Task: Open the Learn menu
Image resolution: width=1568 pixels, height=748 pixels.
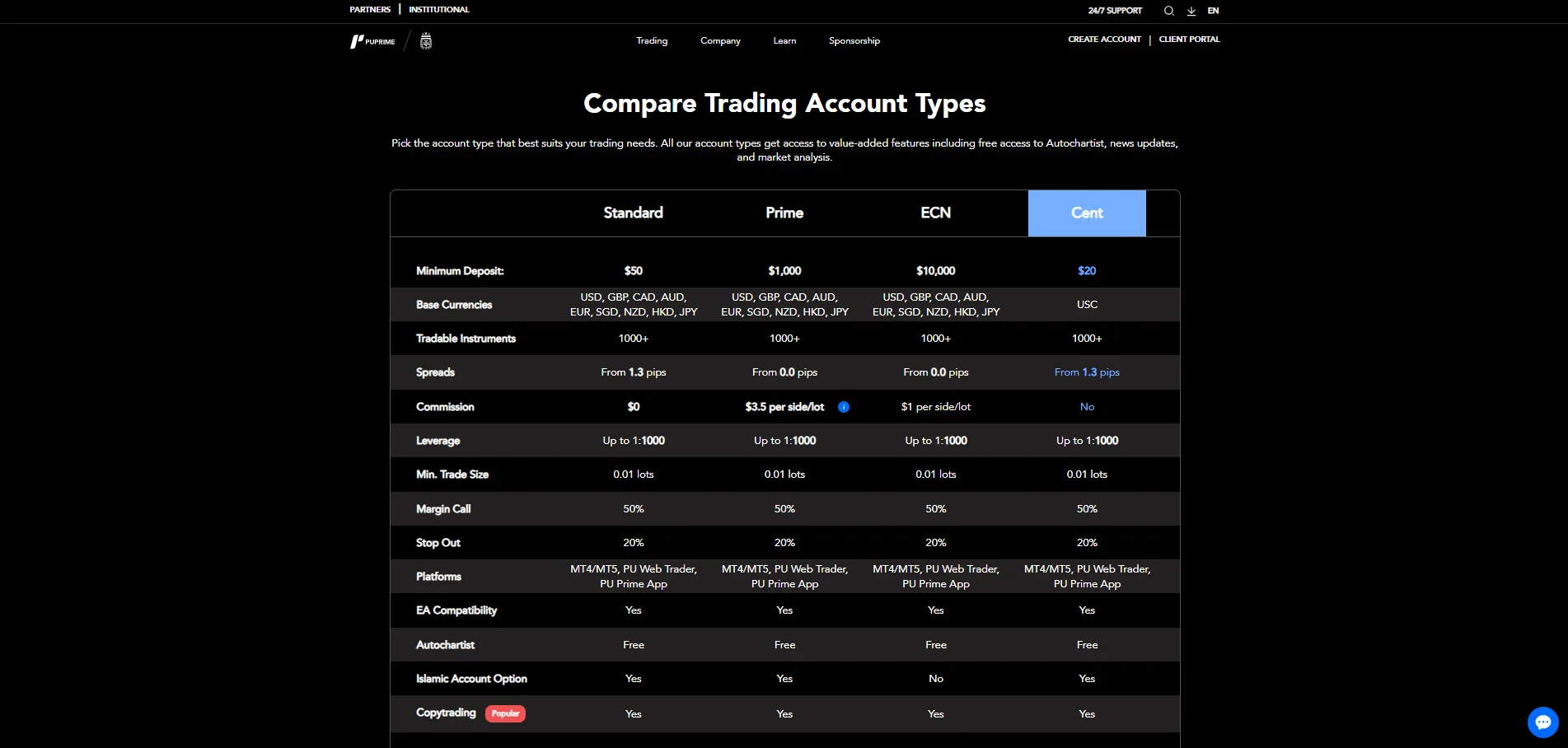Action: click(784, 41)
